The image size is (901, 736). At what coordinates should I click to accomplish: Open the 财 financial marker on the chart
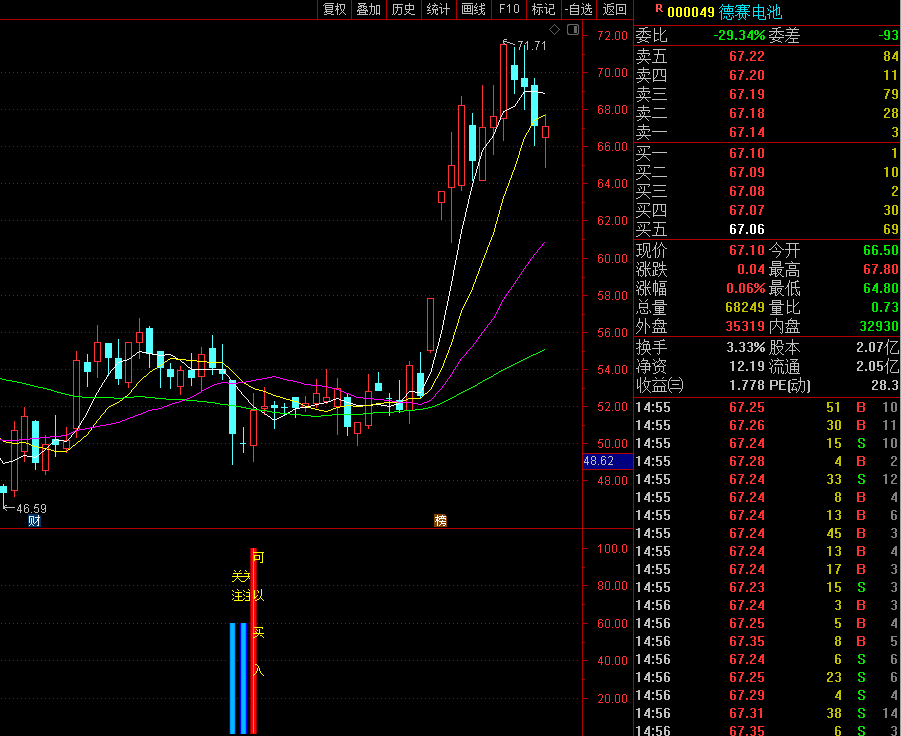click(34, 521)
